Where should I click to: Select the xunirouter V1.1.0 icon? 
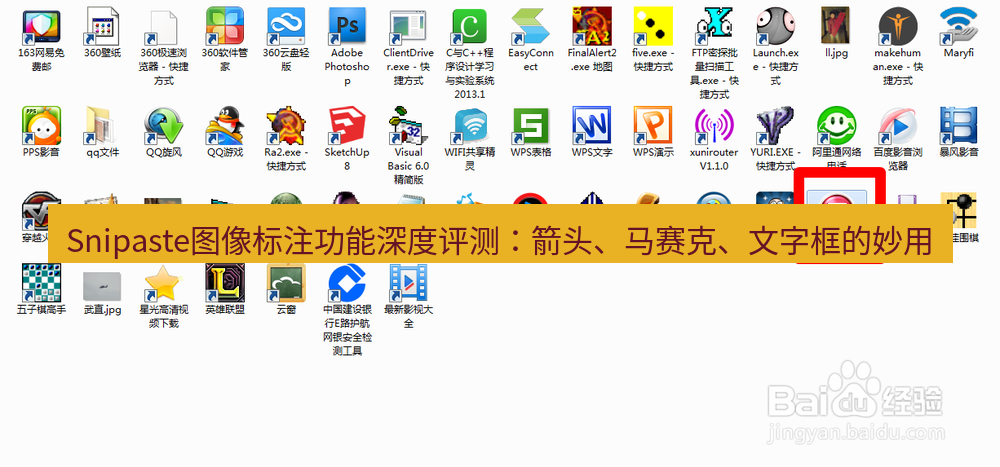(x=715, y=126)
